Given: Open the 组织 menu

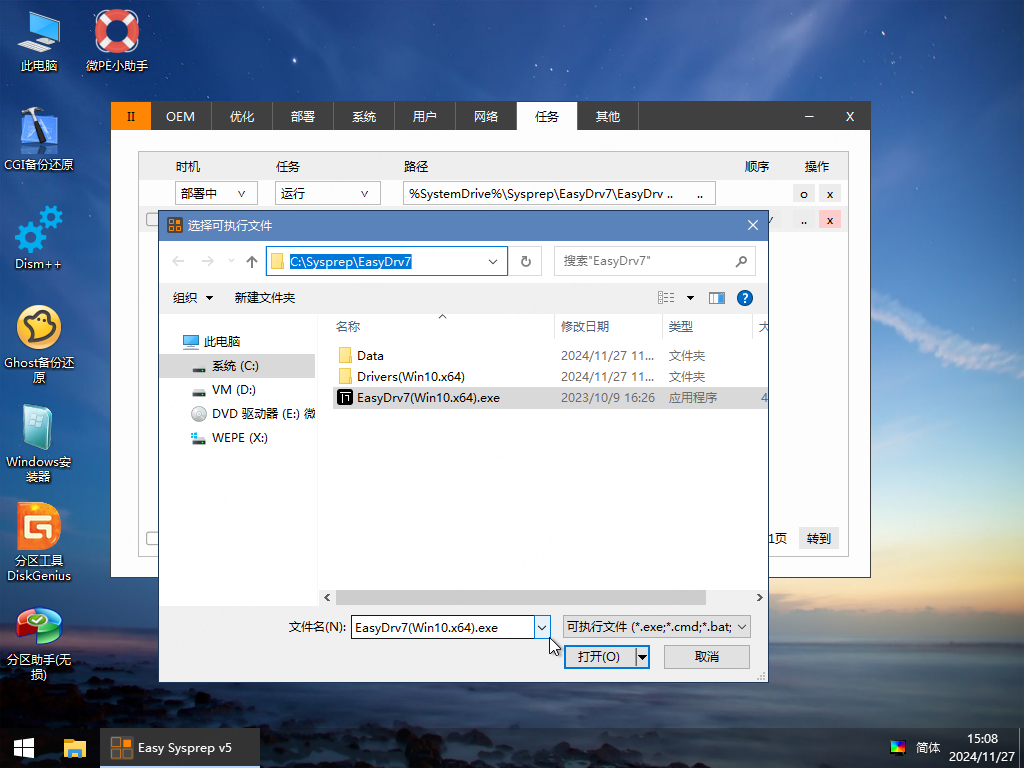Looking at the screenshot, I should tap(193, 298).
